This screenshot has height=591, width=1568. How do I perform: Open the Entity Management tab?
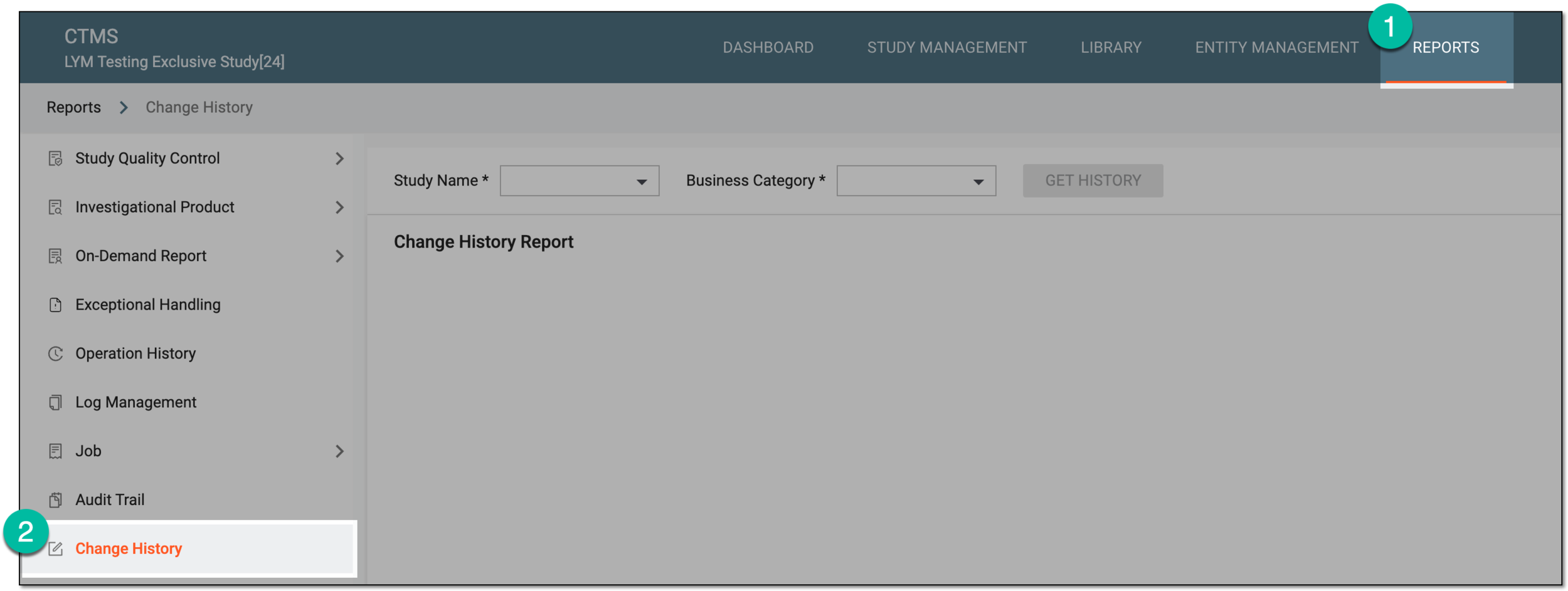[x=1276, y=48]
